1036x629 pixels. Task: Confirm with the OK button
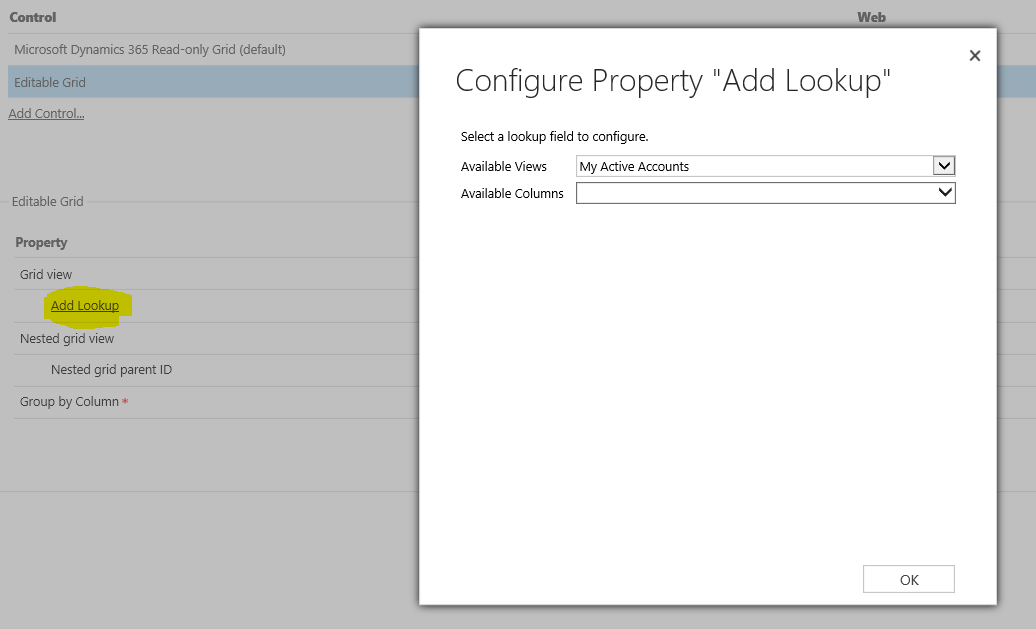[908, 578]
